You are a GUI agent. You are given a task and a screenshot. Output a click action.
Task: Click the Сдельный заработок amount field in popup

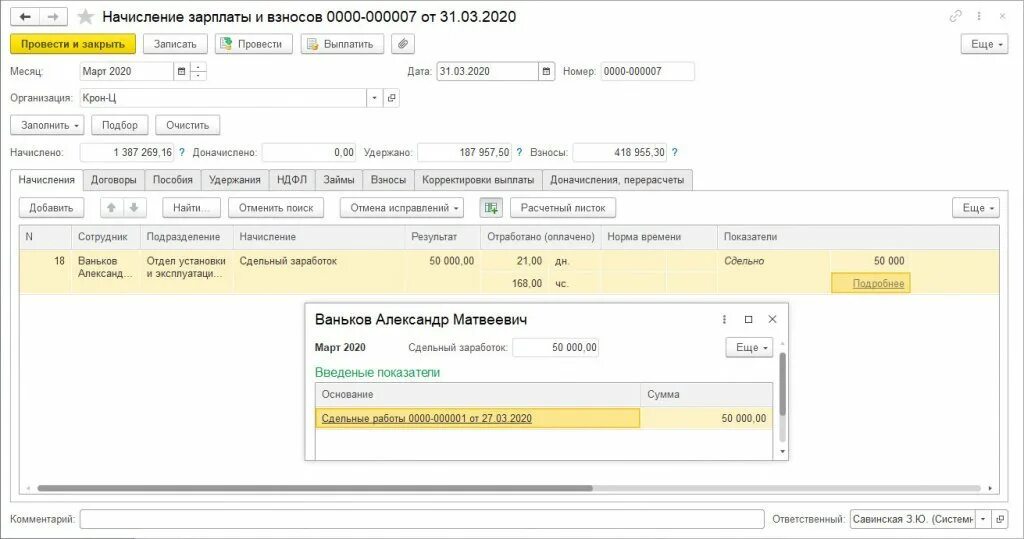point(556,348)
